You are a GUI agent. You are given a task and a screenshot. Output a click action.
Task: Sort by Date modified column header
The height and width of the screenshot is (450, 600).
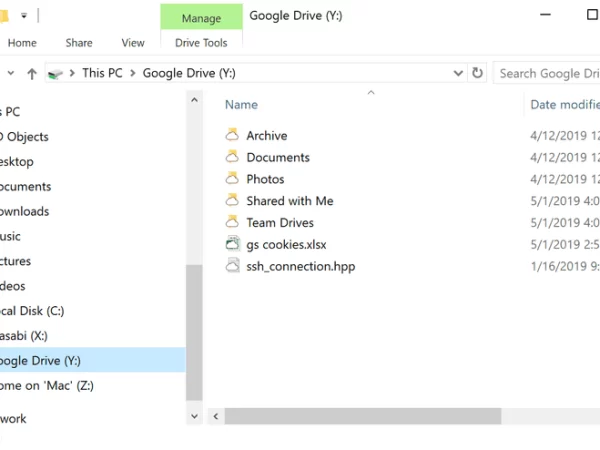tap(565, 104)
